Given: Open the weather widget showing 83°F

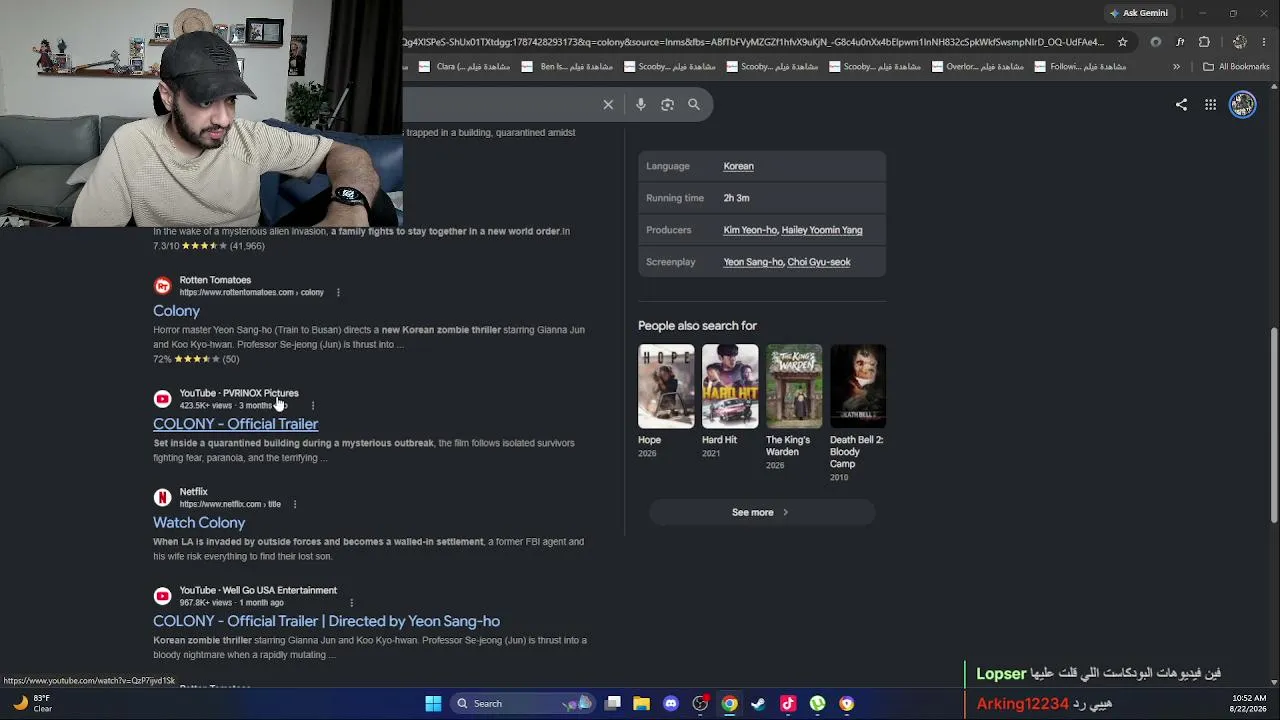Looking at the screenshot, I should [x=32, y=704].
